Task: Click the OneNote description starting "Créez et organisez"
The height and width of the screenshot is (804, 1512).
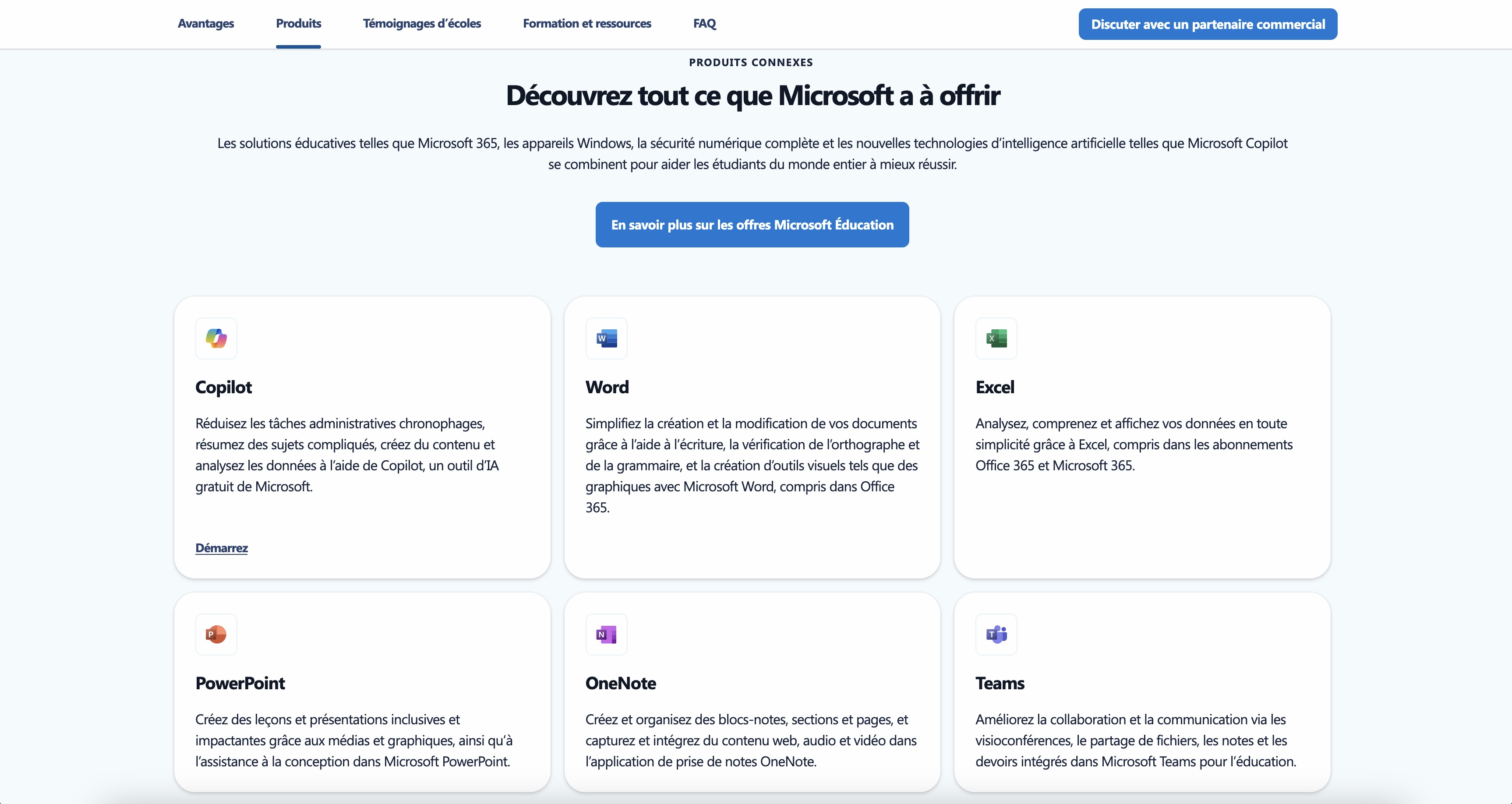Action: (x=751, y=740)
